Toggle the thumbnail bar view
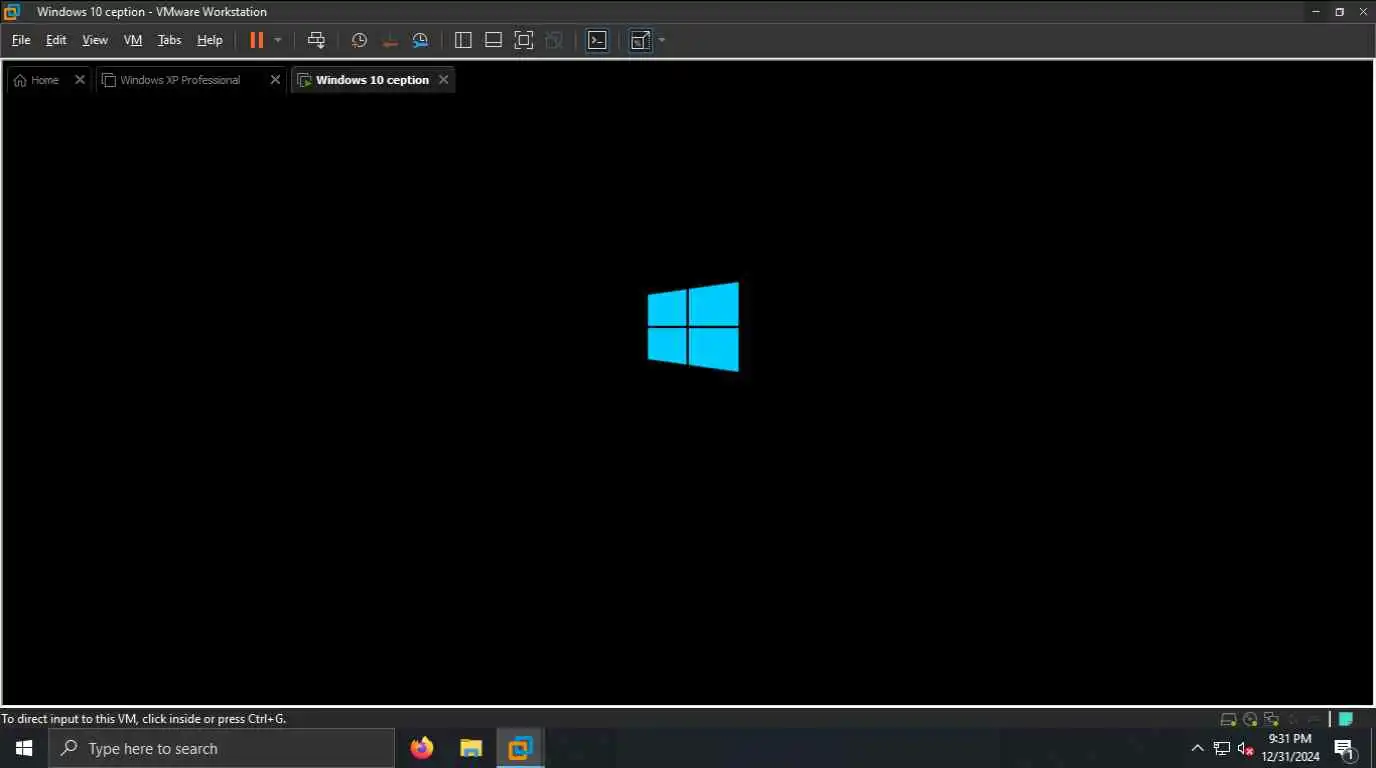 [x=493, y=40]
